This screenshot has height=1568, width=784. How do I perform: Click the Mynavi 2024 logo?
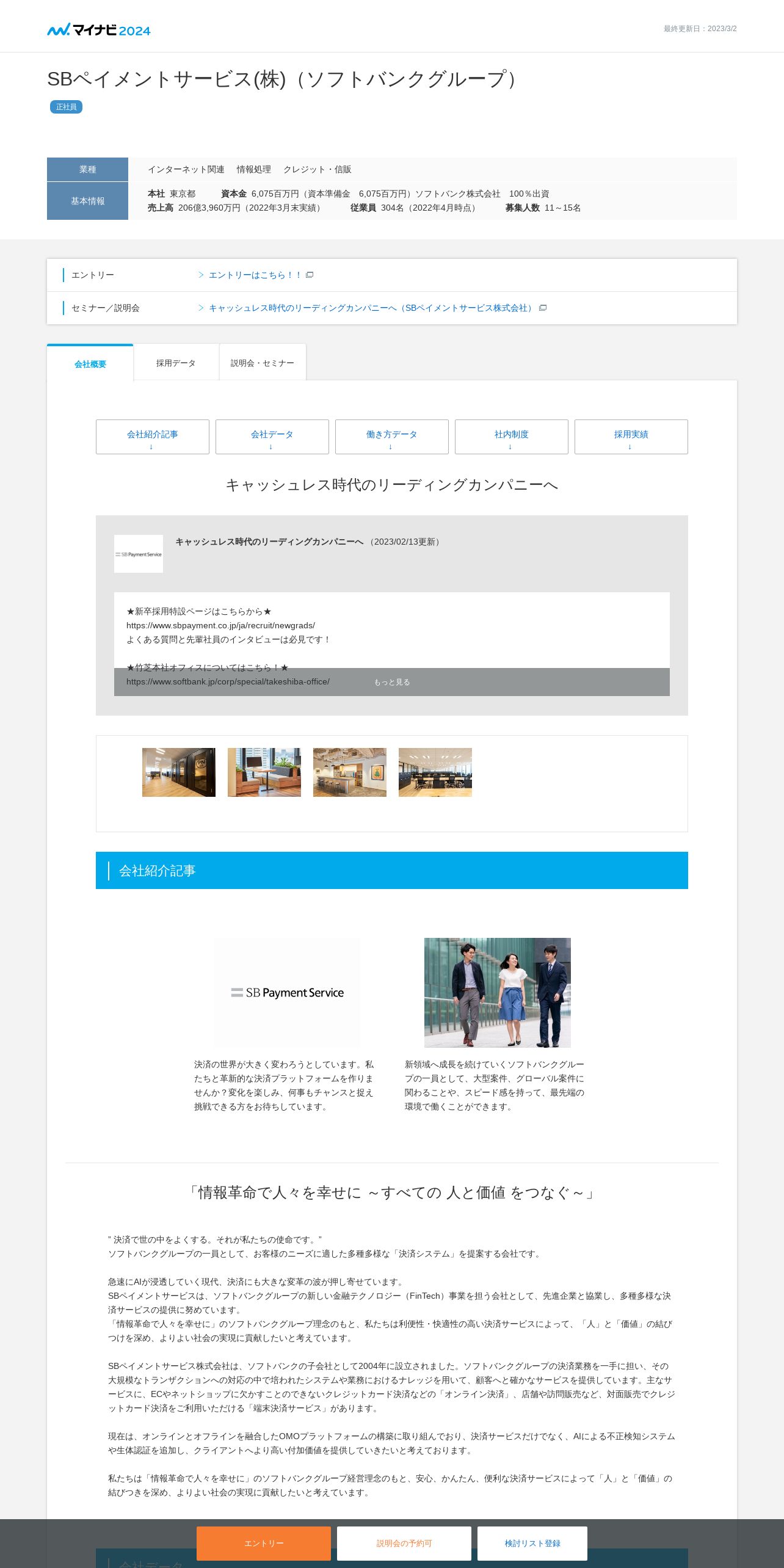pyautogui.click(x=99, y=29)
